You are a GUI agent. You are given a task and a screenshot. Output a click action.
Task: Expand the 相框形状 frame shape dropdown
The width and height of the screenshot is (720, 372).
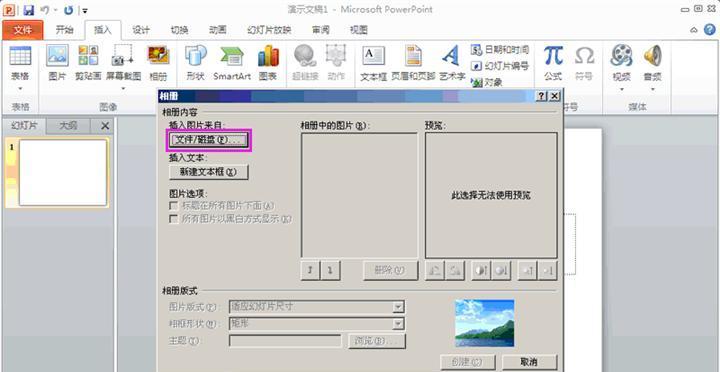click(x=398, y=324)
